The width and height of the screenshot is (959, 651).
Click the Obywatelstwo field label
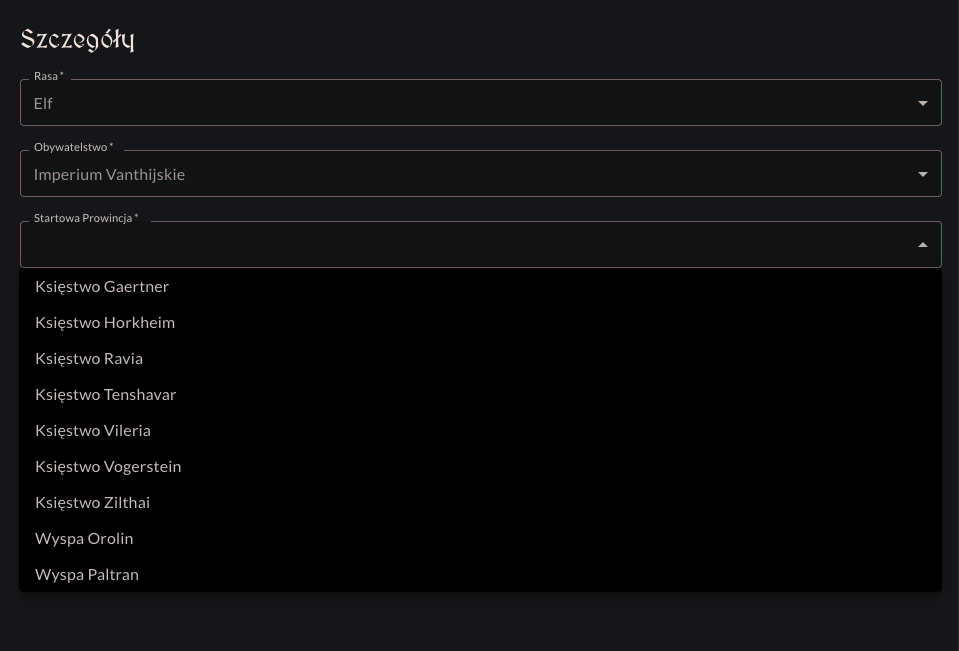[x=73, y=147]
